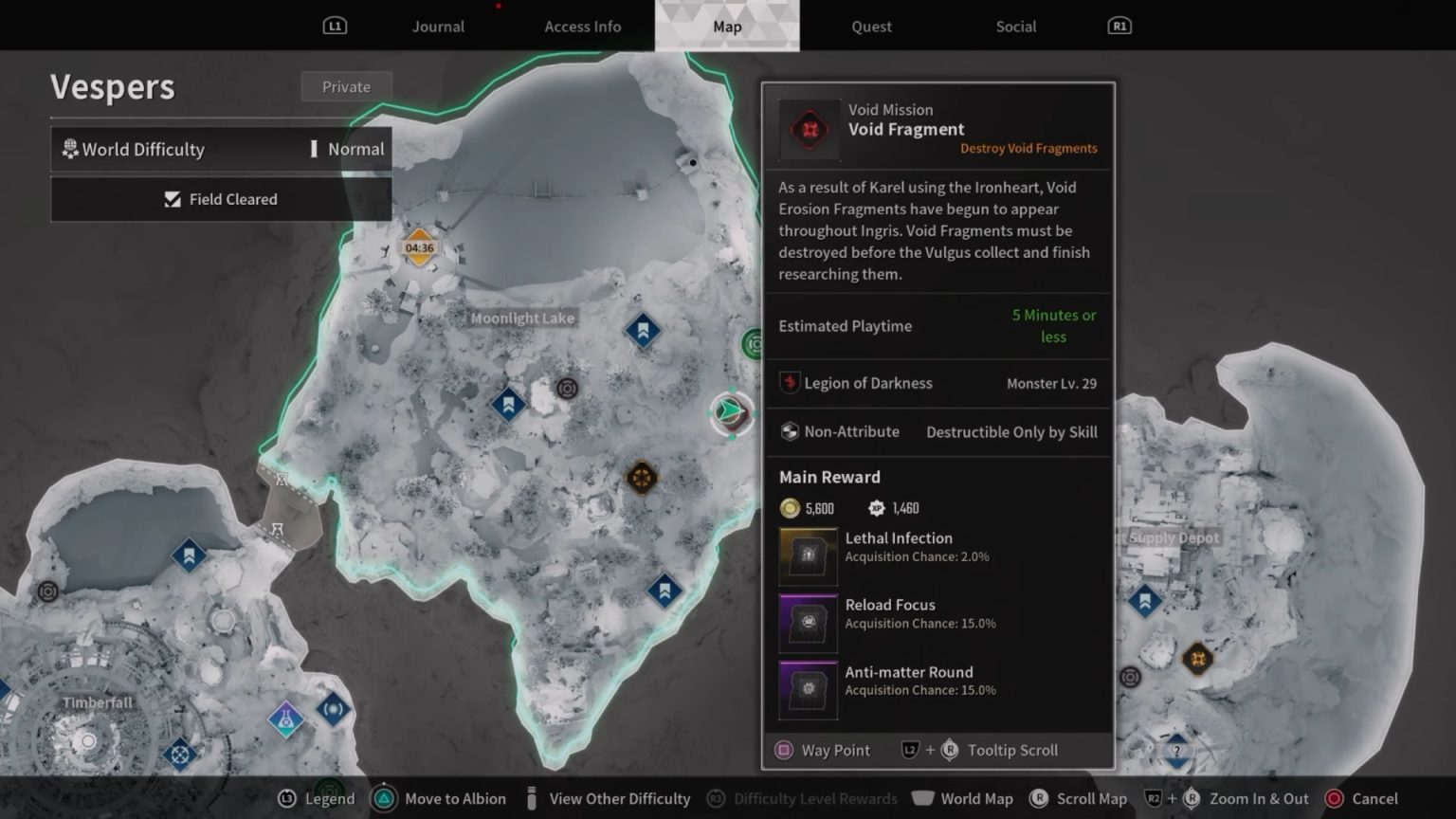Click the Moonlight Lake map label
The width and height of the screenshot is (1456, 819).
pyautogui.click(x=522, y=318)
